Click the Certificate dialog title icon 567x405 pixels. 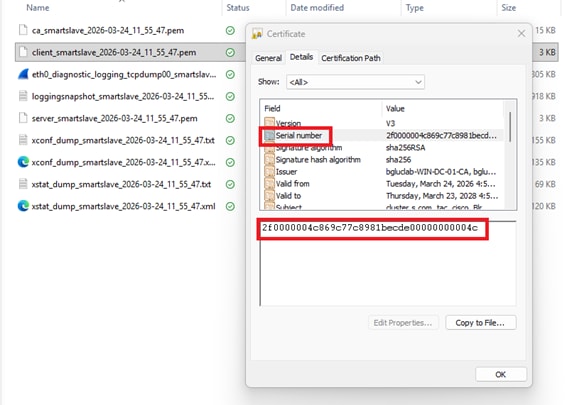coord(257,34)
